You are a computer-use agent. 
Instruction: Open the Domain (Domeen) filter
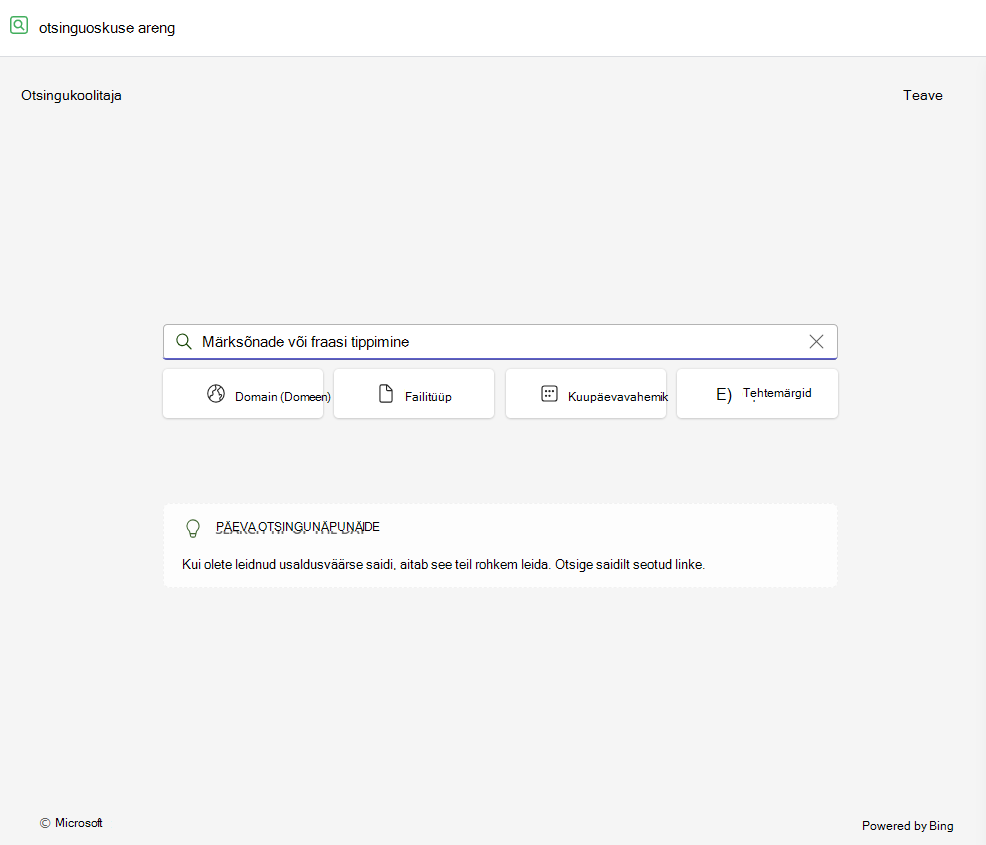pyautogui.click(x=243, y=394)
